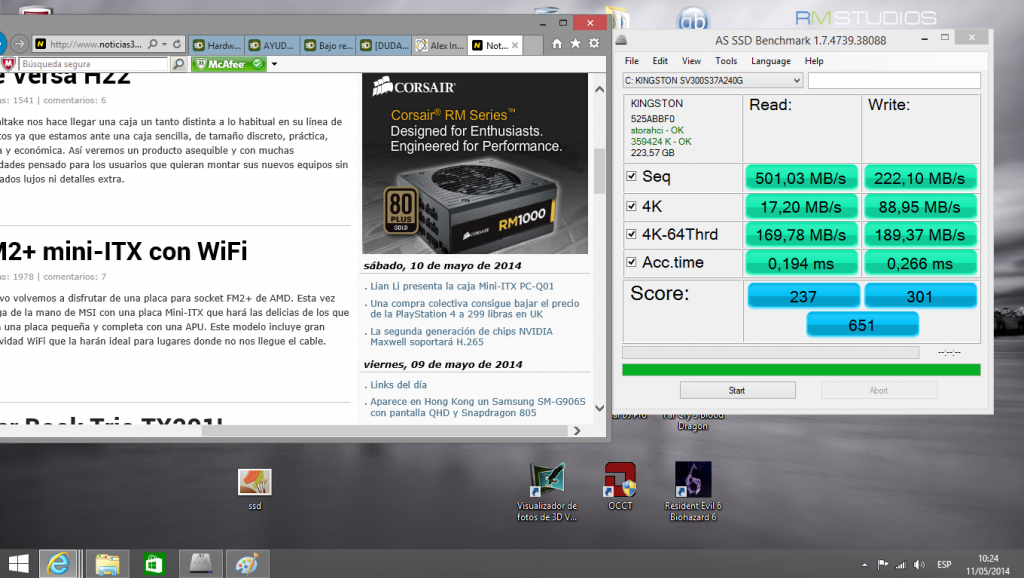Open browser Home icon
The image size is (1024, 578).
coord(556,44)
